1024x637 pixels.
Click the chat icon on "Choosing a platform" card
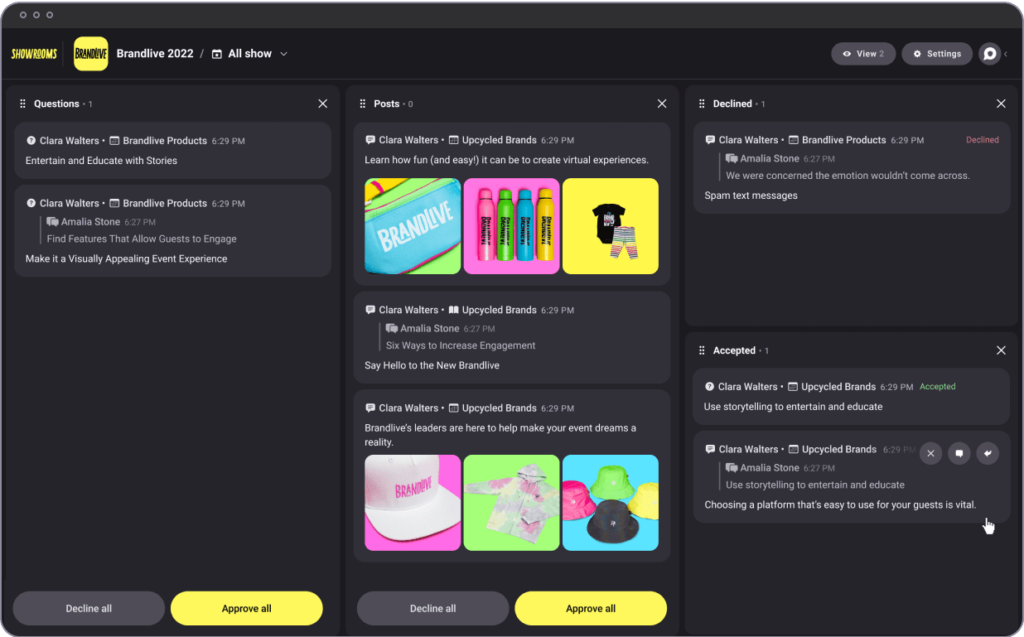coord(710,449)
